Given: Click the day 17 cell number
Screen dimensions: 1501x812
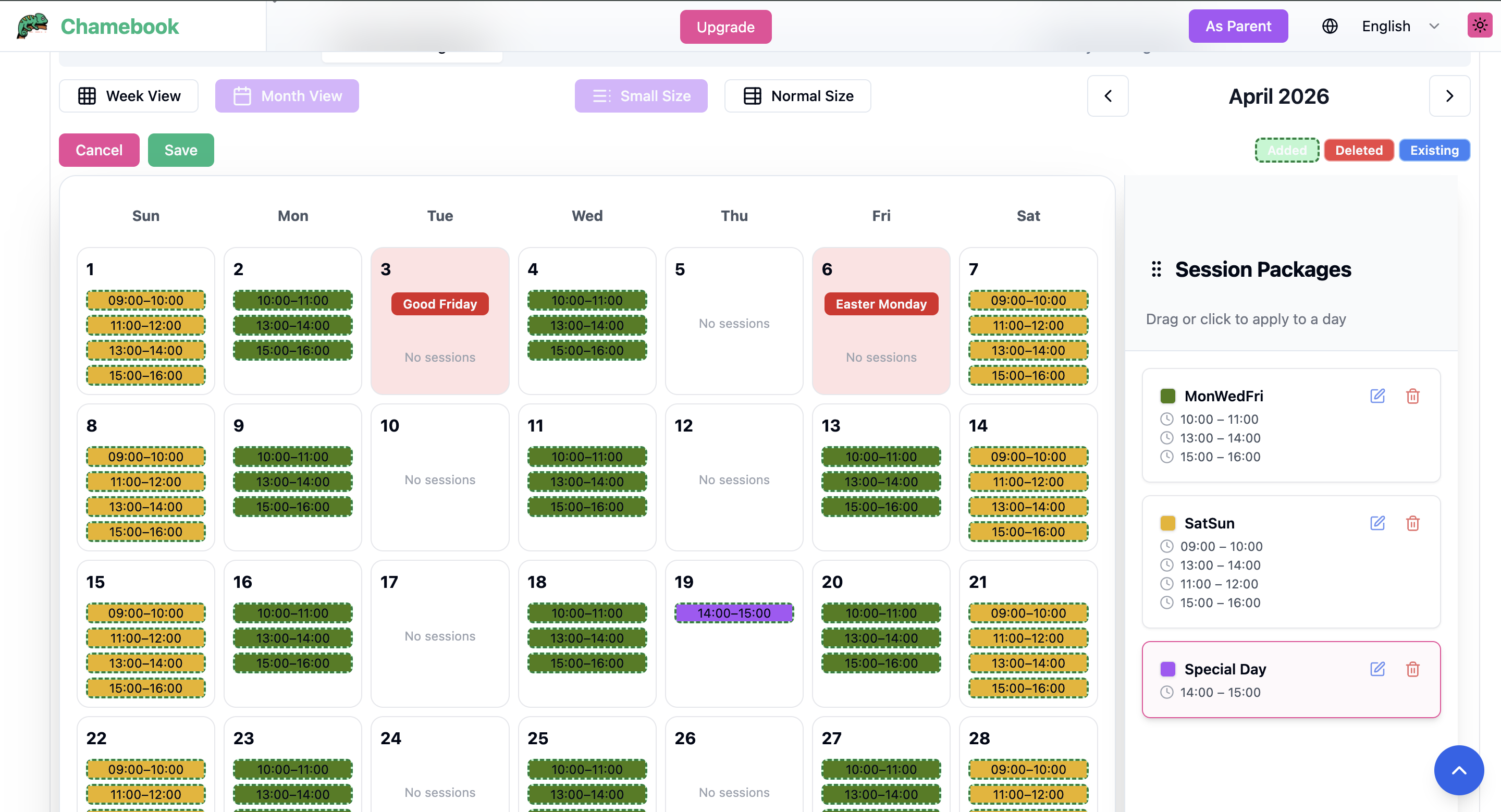Looking at the screenshot, I should pos(389,582).
